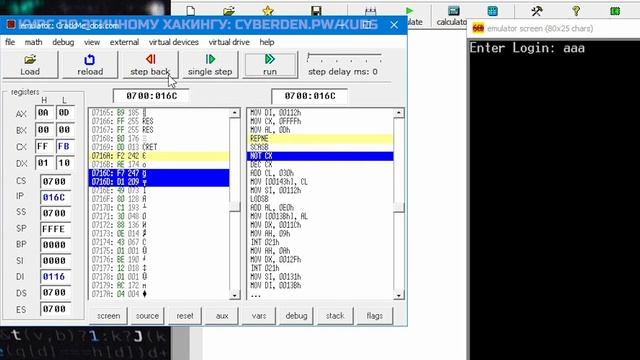Click the Load button with folder icon
The image size is (640, 360).
pos(30,64)
